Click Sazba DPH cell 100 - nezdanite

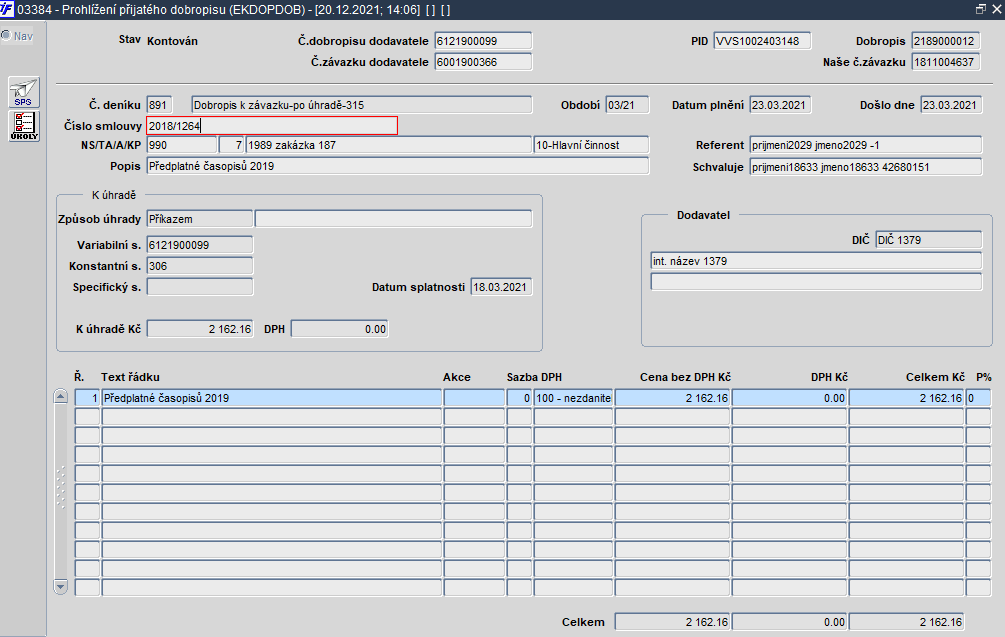pyautogui.click(x=573, y=398)
